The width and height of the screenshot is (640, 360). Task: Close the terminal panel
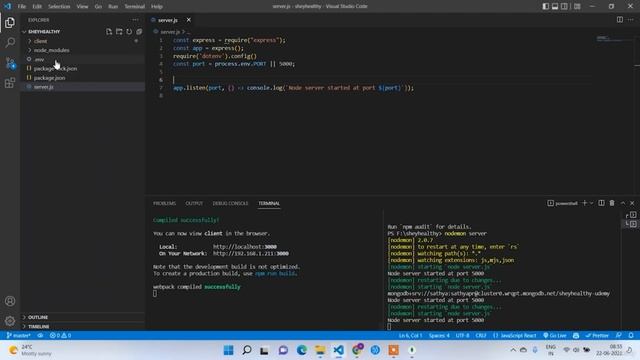coord(632,203)
